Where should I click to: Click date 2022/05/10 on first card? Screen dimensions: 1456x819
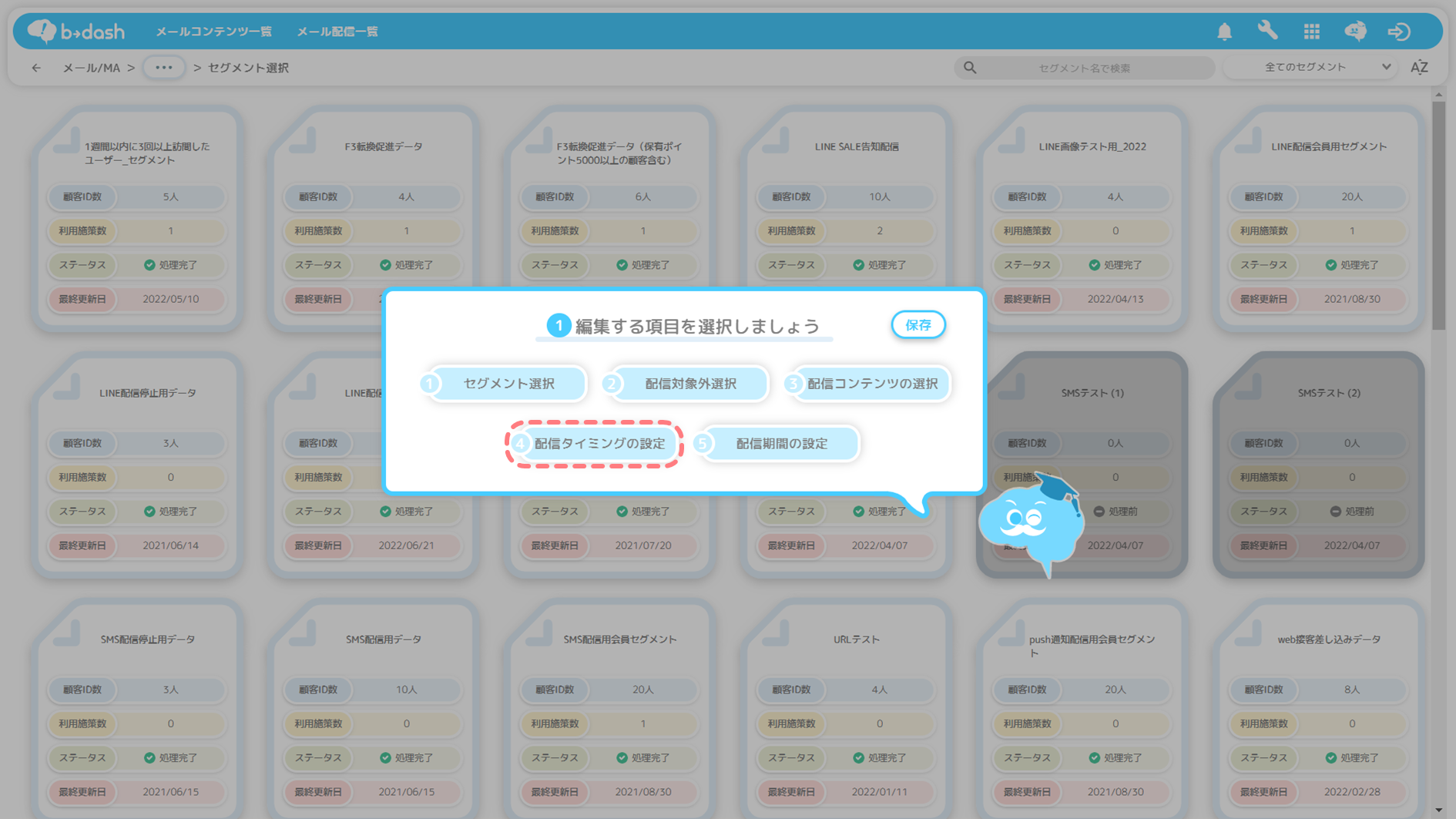[x=170, y=299]
